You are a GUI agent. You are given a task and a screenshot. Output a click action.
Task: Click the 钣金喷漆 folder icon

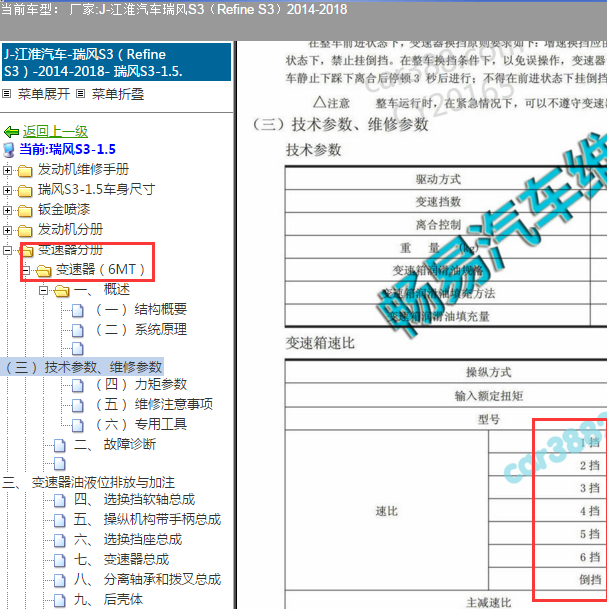click(x=25, y=211)
